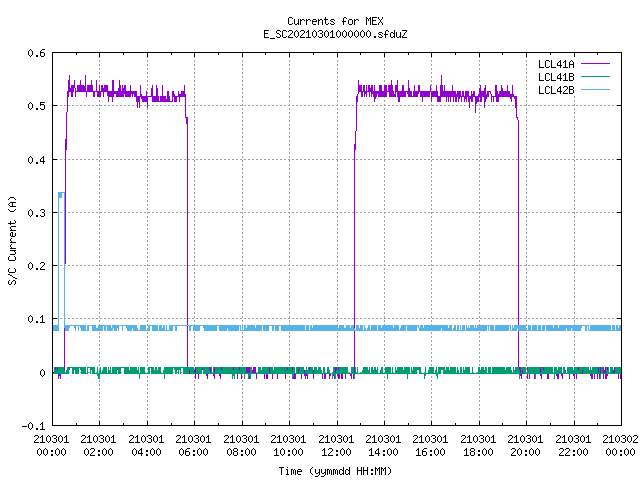Image resolution: width=640 pixels, height=480 pixels.
Task: Click the LCL41B legend label
Action: coord(556,77)
